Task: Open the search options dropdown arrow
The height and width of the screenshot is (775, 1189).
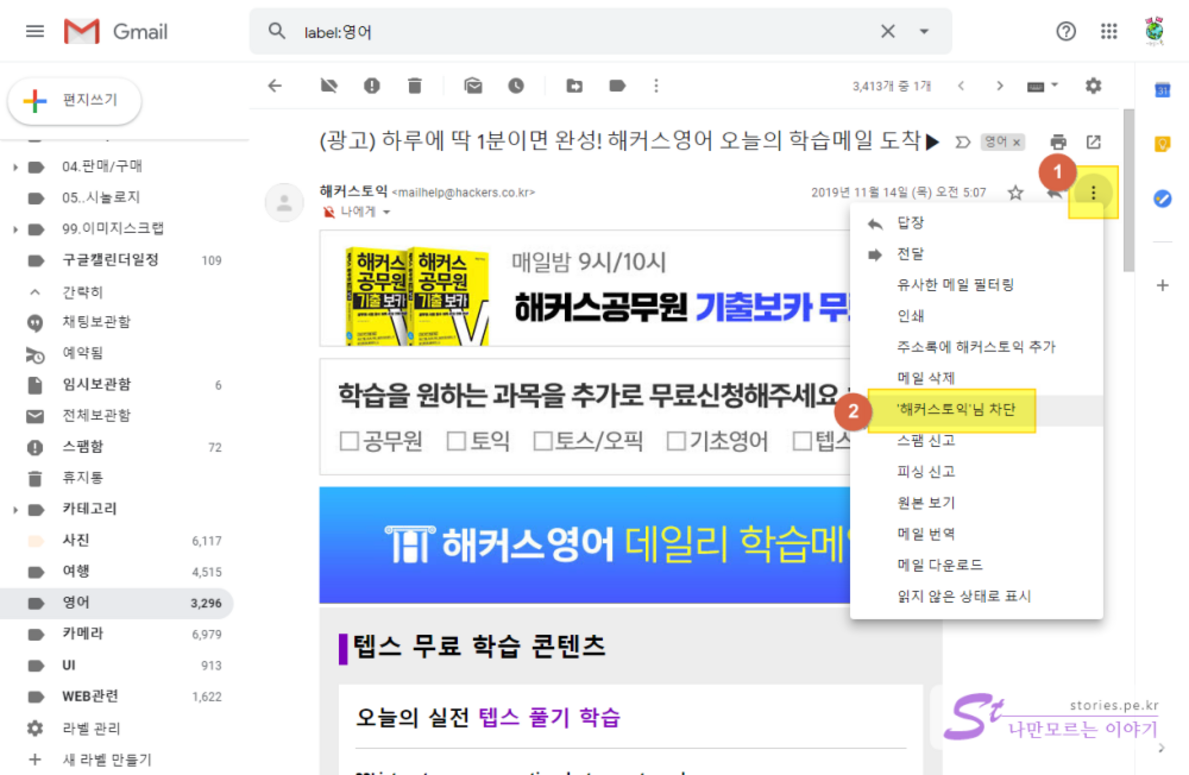Action: point(924,31)
